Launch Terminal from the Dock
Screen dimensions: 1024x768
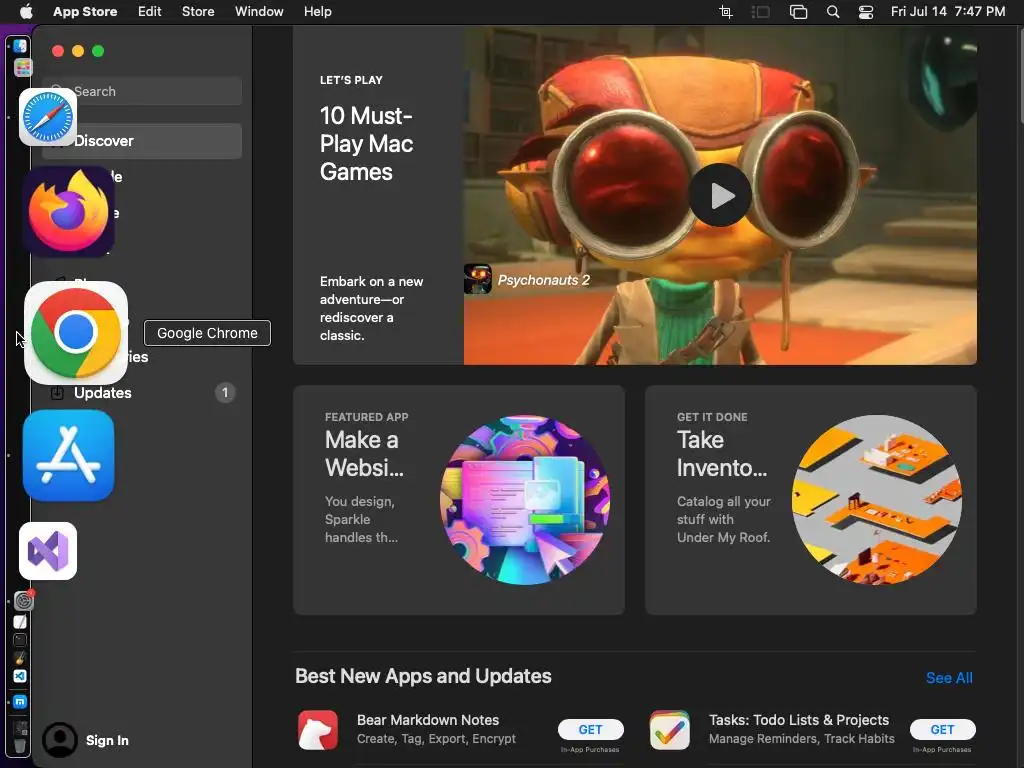click(20, 640)
